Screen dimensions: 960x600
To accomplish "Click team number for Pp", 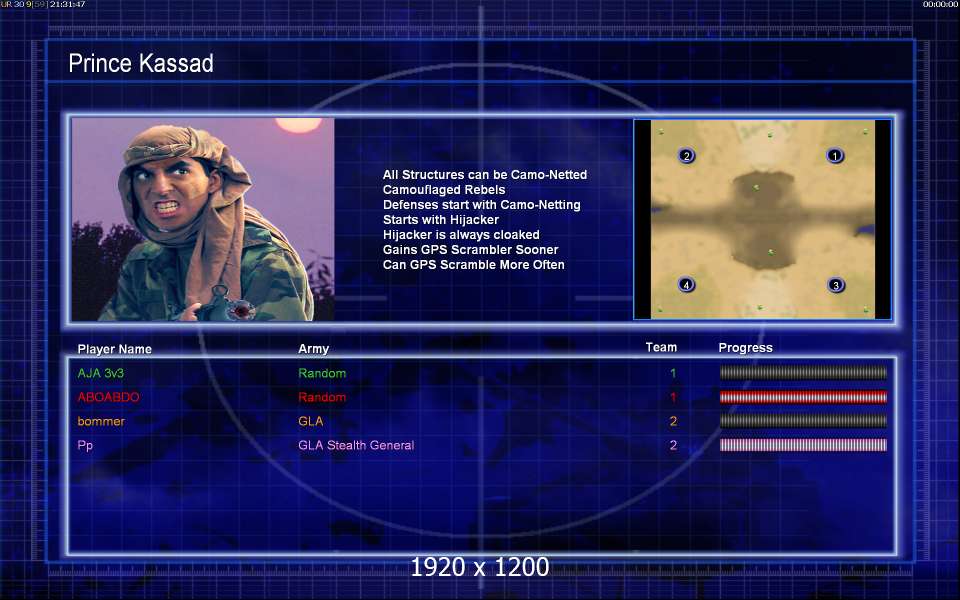I will pos(673,445).
